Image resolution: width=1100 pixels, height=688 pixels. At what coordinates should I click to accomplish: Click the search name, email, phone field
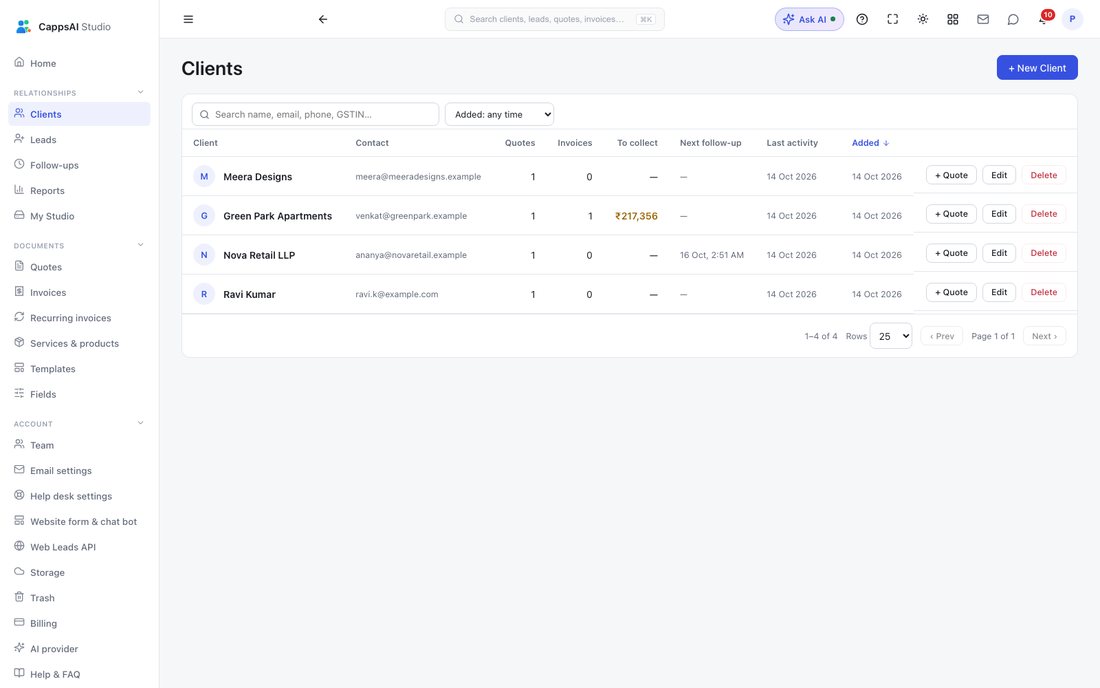click(x=316, y=114)
